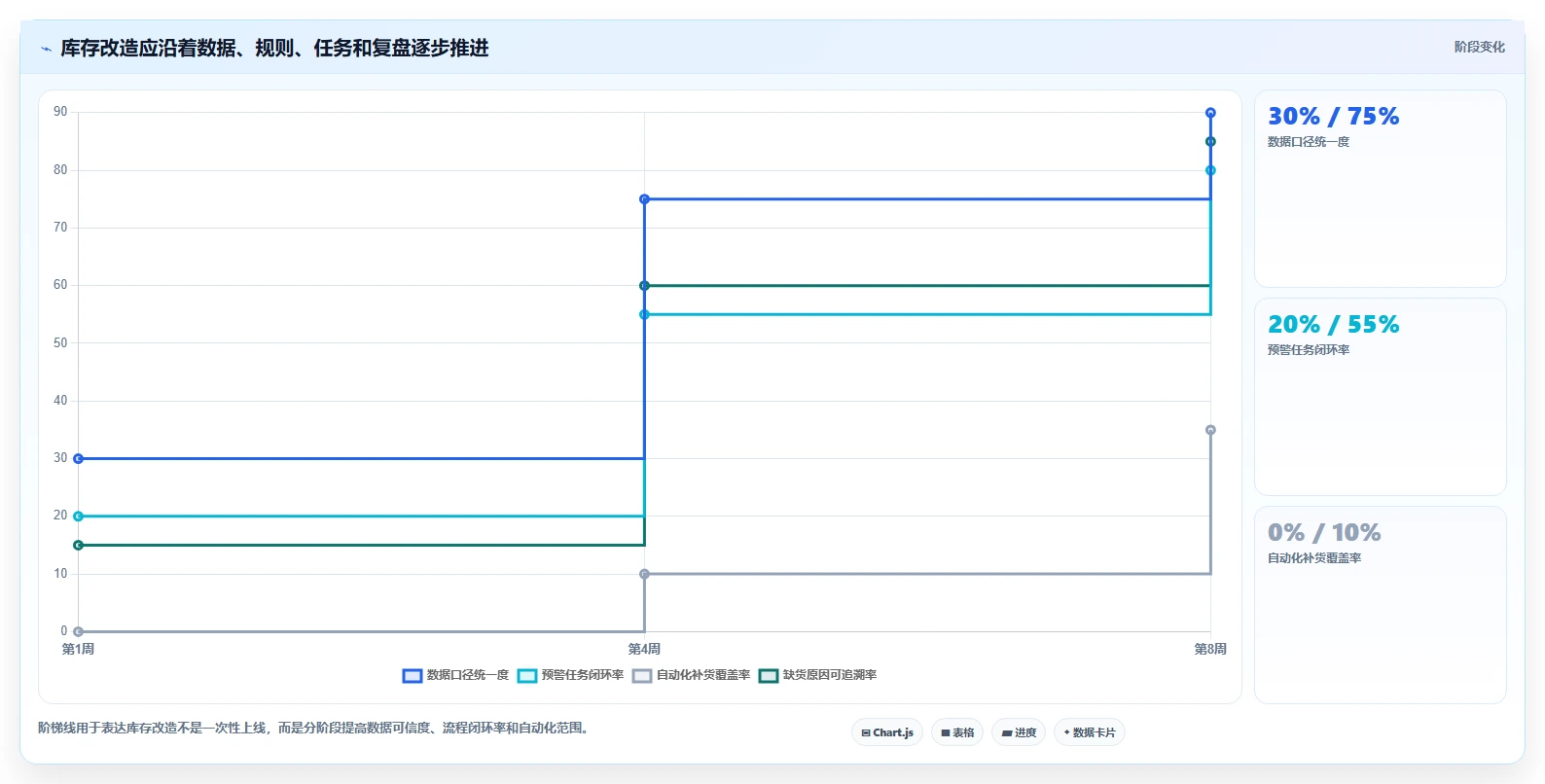
Task: Click the lightning icon beside the title
Action: coord(46,49)
